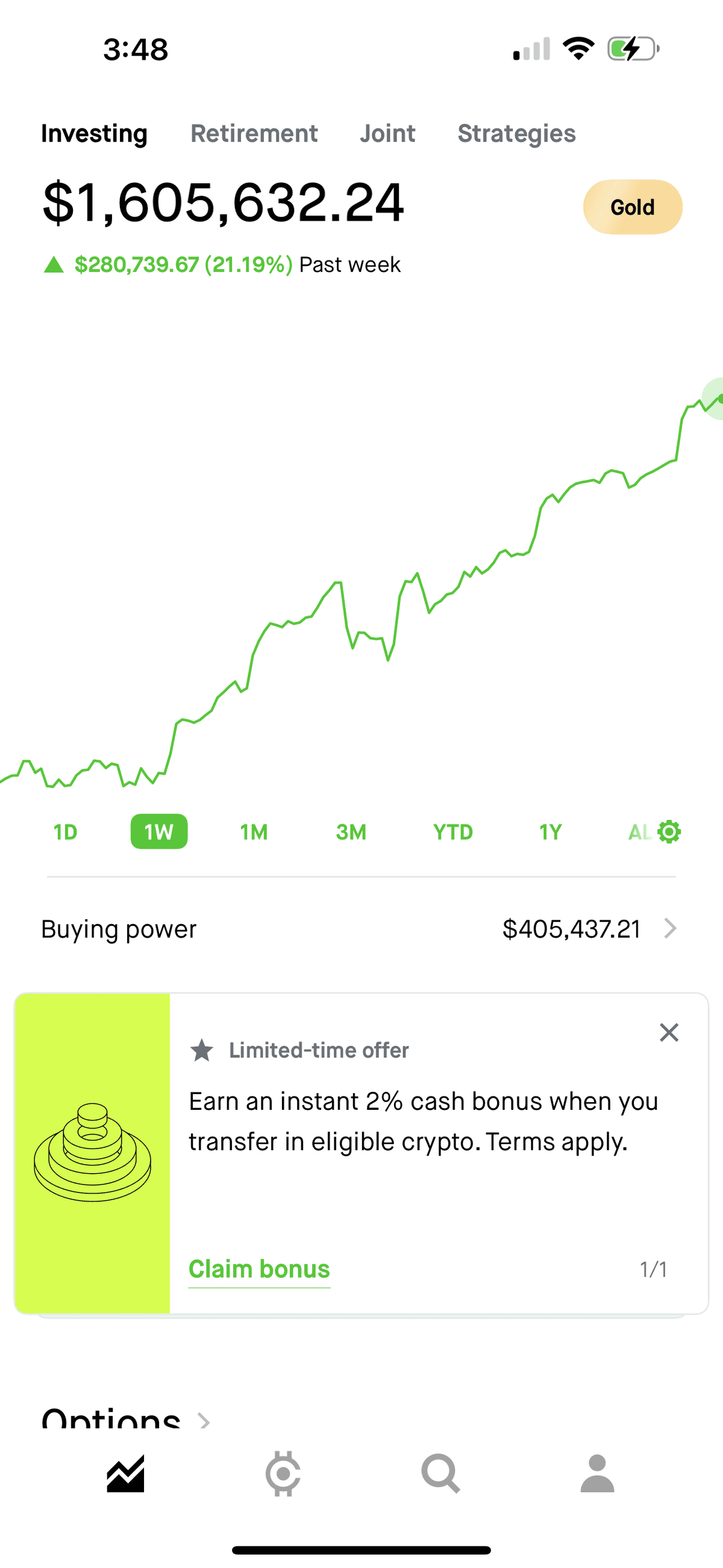Screen dimensions: 723x1568
Task: Tap the investing chart tab icon
Action: pos(125,1473)
